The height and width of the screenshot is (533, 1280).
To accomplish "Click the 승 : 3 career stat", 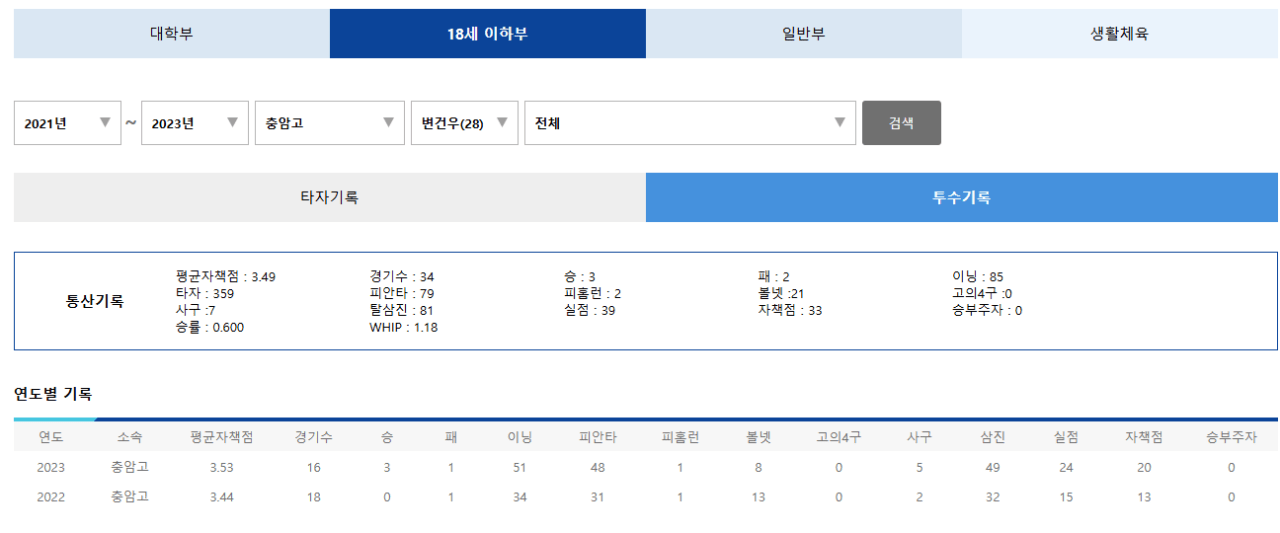I will [x=580, y=276].
